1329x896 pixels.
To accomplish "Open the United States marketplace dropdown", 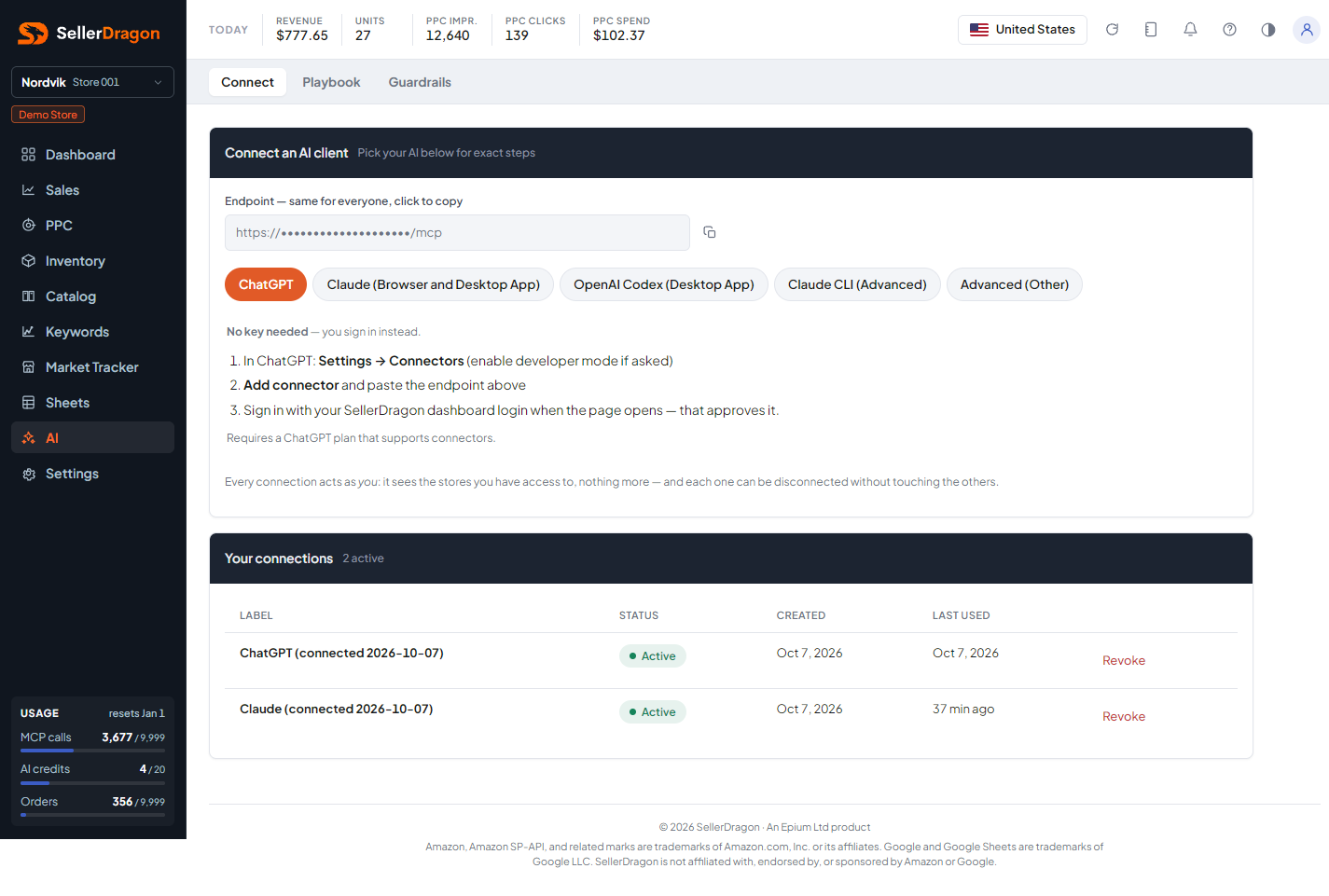I will tap(1022, 30).
